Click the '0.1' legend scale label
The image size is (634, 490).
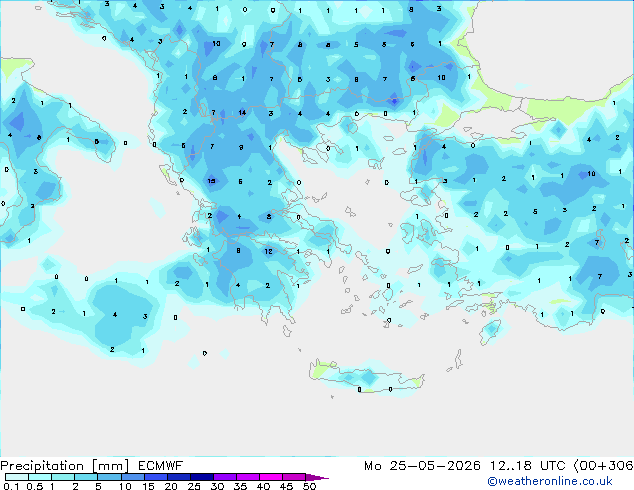point(11,486)
